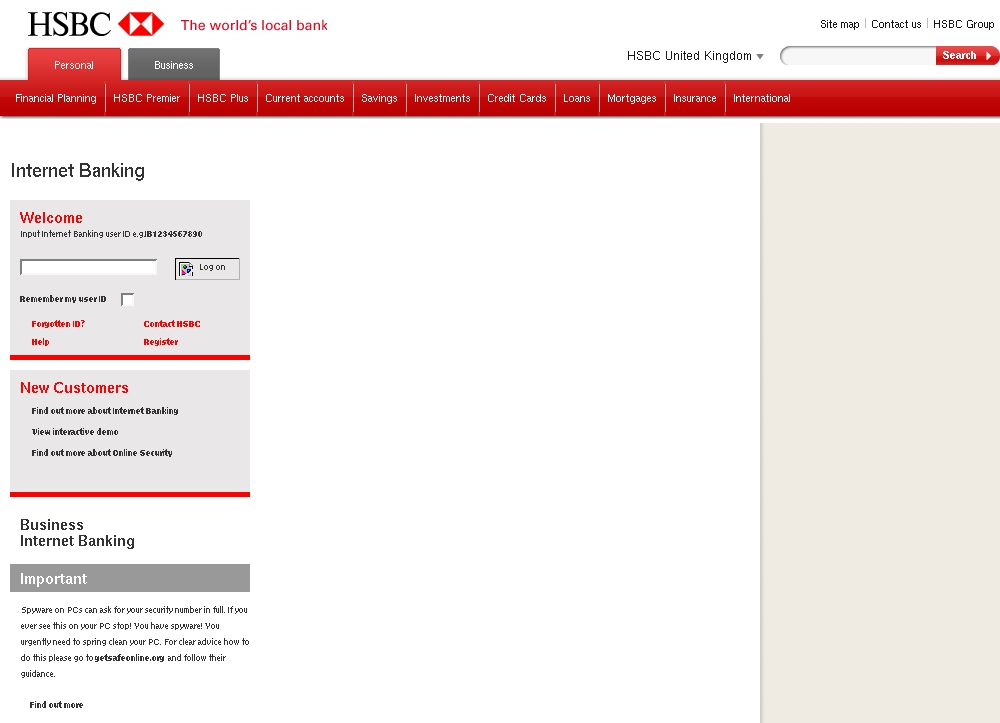This screenshot has width=1000, height=723.
Task: Click the HSBC Group link
Action: (963, 24)
